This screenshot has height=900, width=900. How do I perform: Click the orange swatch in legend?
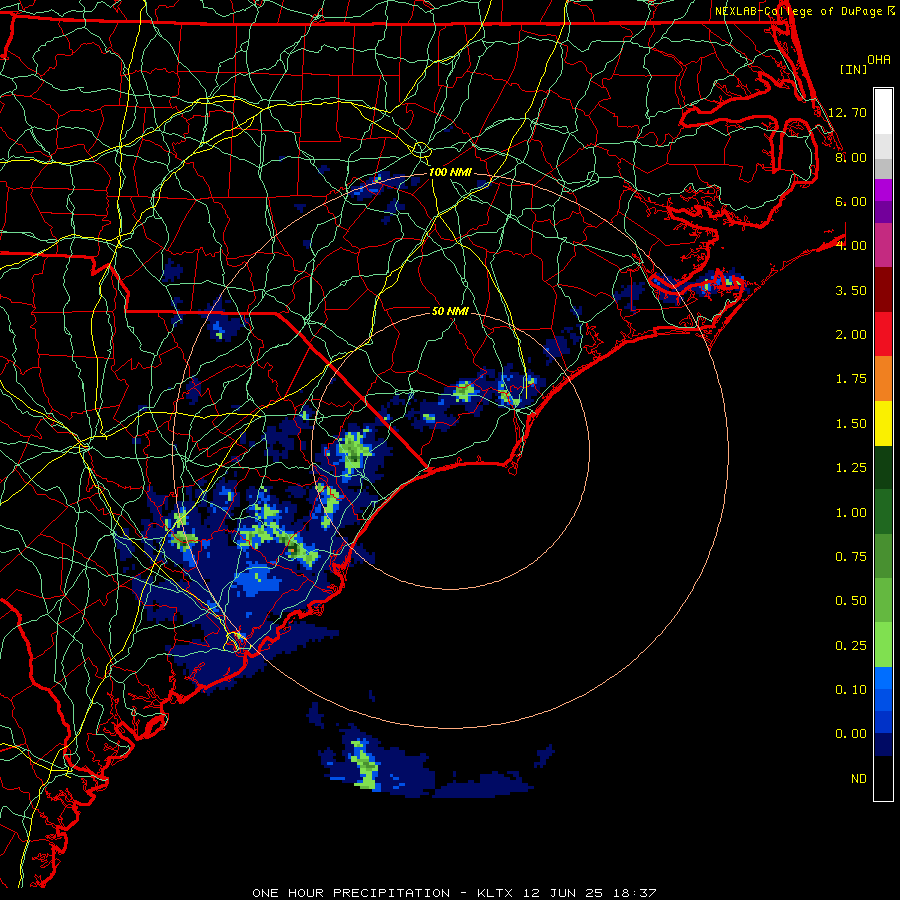point(883,379)
